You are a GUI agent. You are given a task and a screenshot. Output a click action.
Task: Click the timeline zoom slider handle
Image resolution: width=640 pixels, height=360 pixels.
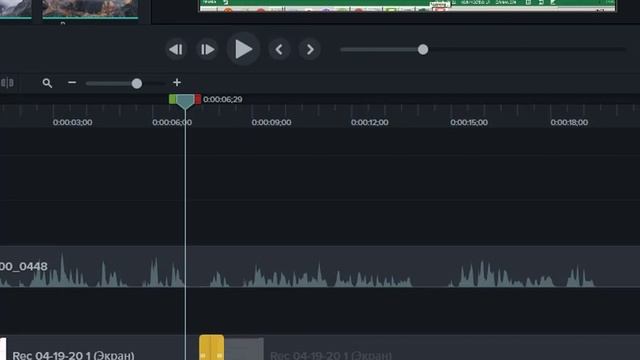[x=137, y=84]
